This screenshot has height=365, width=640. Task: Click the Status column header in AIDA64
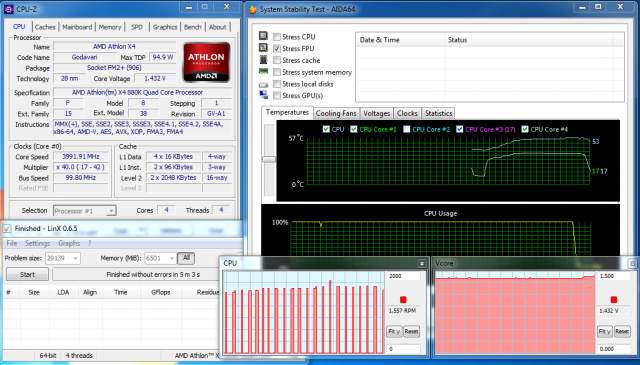tap(528, 40)
